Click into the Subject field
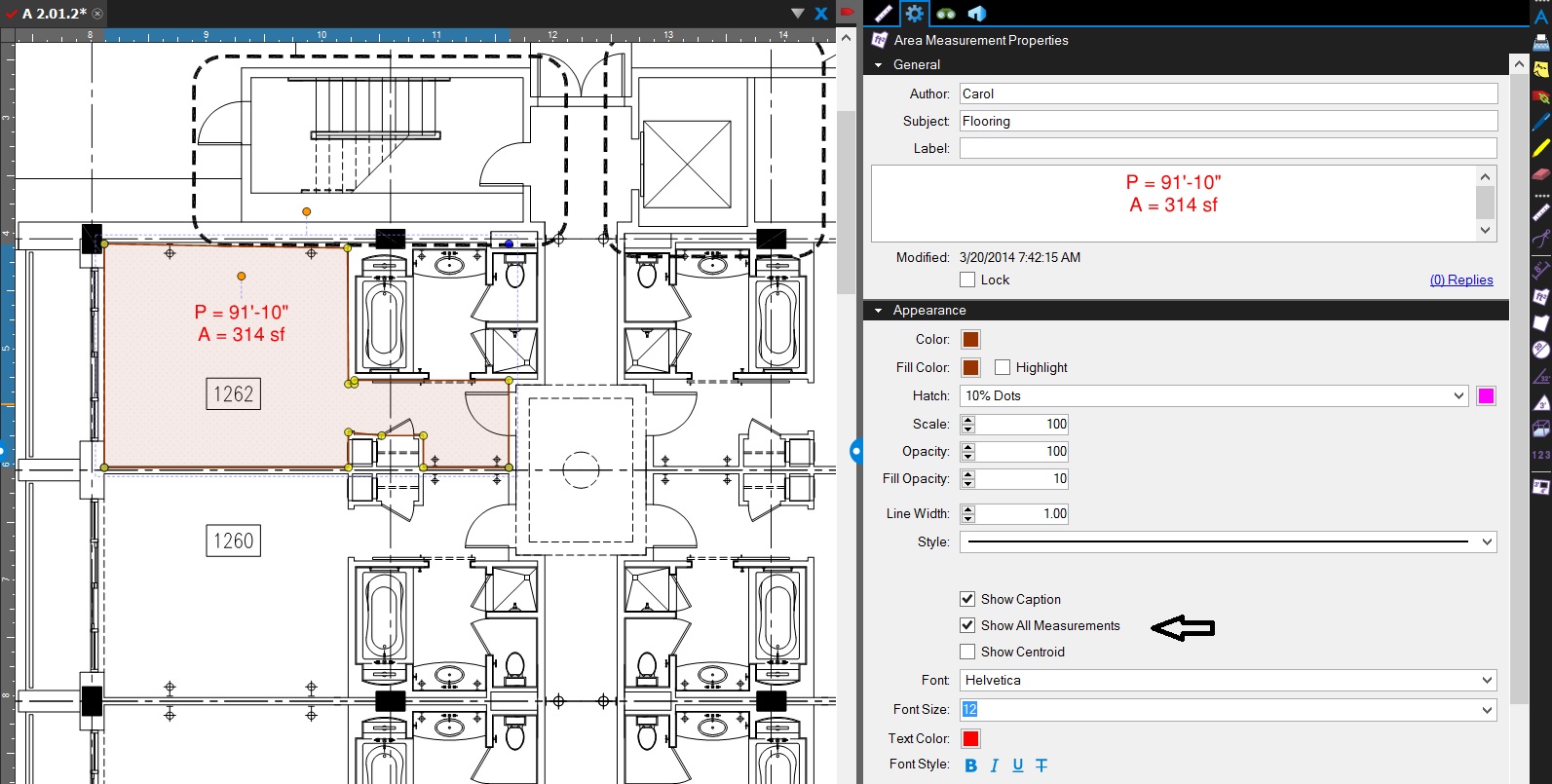The width and height of the screenshot is (1552, 784). [1228, 121]
